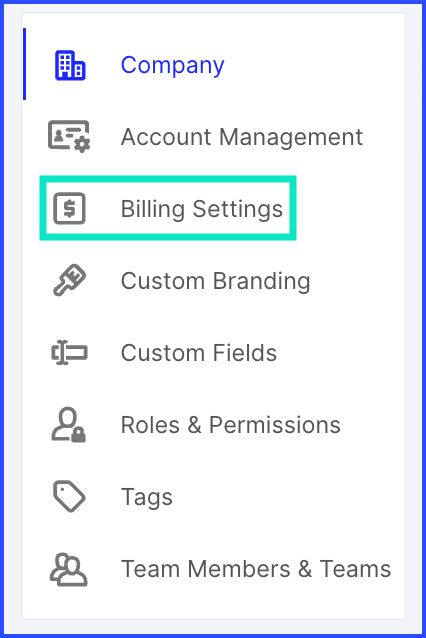Screen dimensions: 426x638
Task: Click the Billing Settings dollar sign icon
Action: [x=70, y=208]
